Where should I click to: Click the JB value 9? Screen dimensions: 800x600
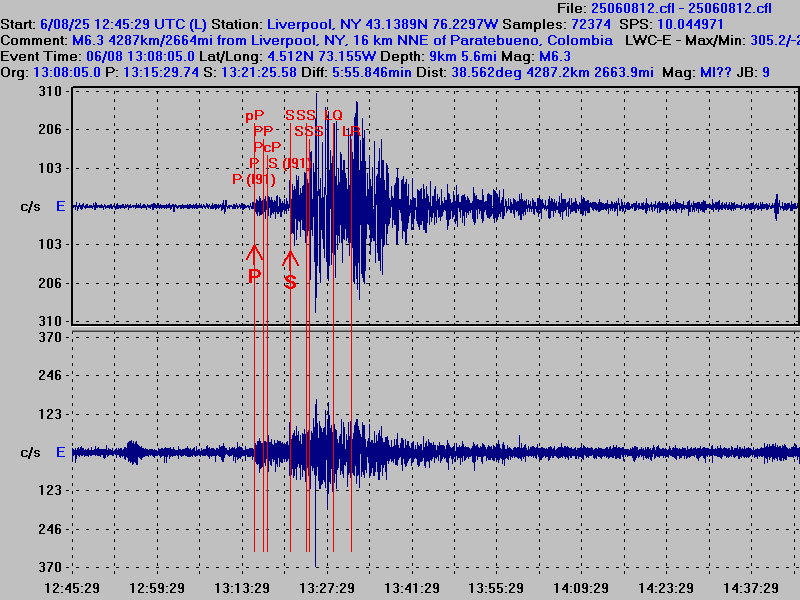pyautogui.click(x=766, y=72)
